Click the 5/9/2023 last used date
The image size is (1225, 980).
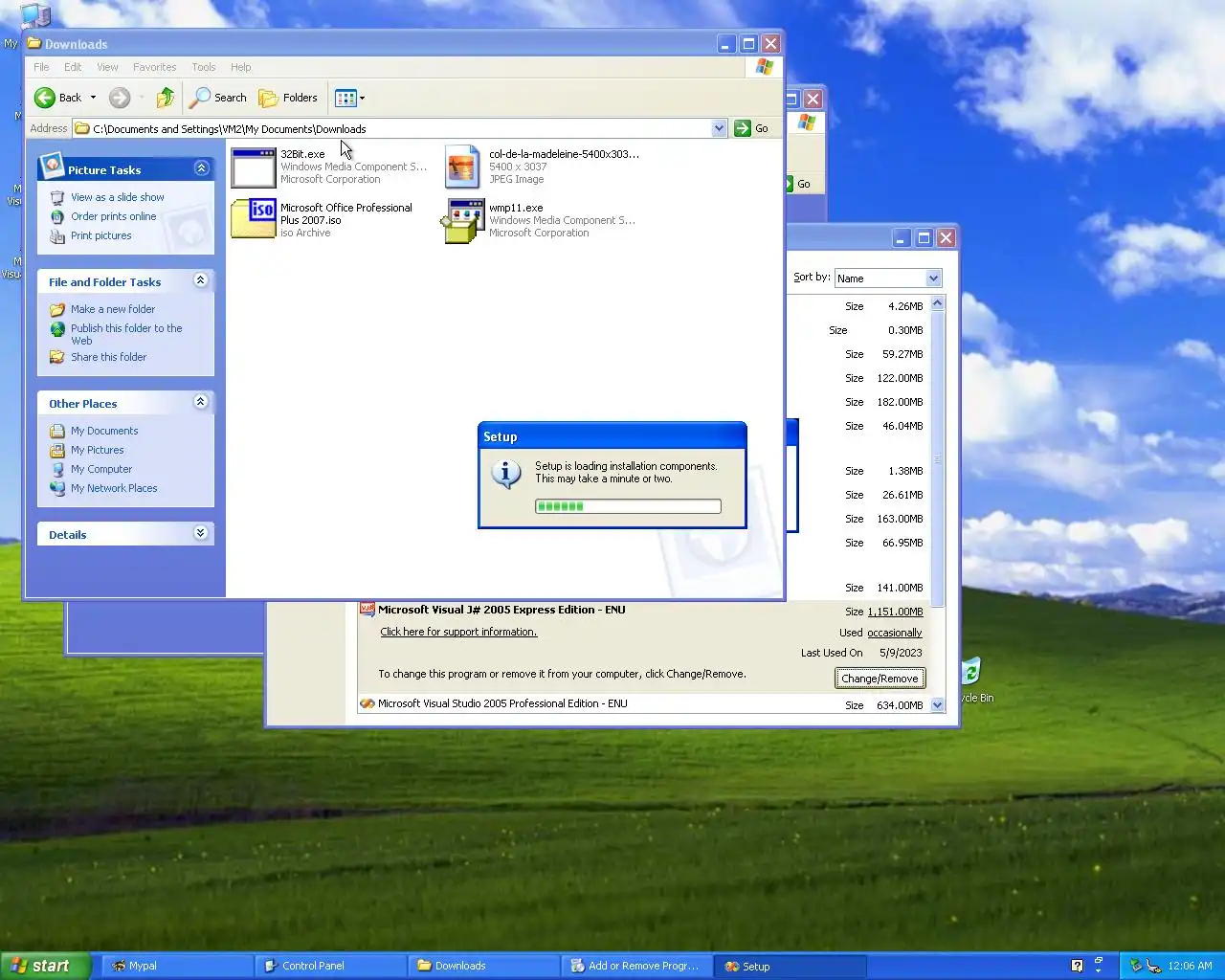coord(901,653)
